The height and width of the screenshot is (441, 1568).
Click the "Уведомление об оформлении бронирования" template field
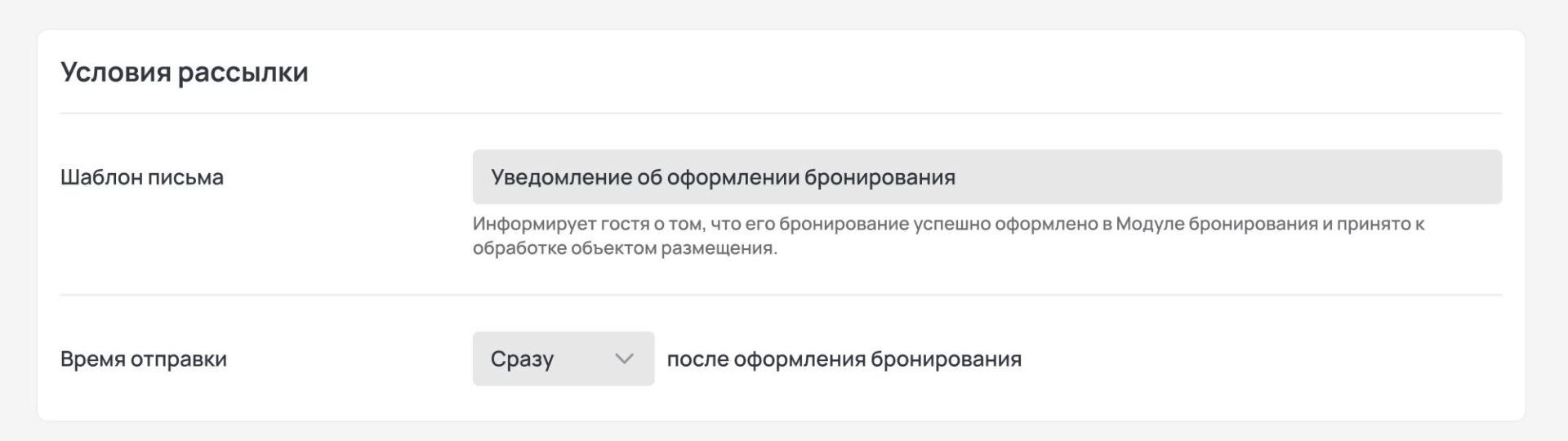tap(987, 177)
